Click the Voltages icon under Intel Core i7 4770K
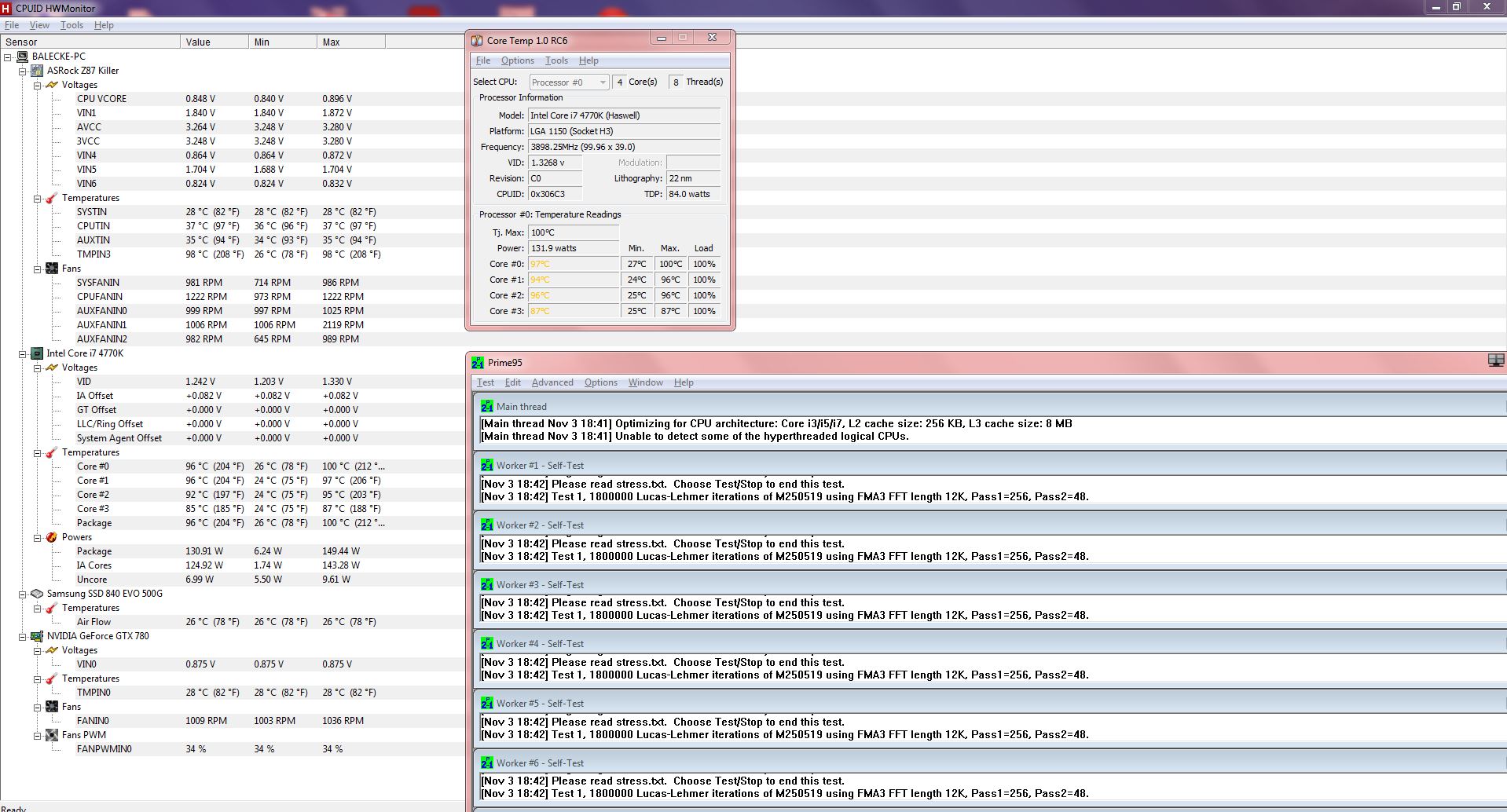Screen dimensions: 1507x812 tap(52, 368)
